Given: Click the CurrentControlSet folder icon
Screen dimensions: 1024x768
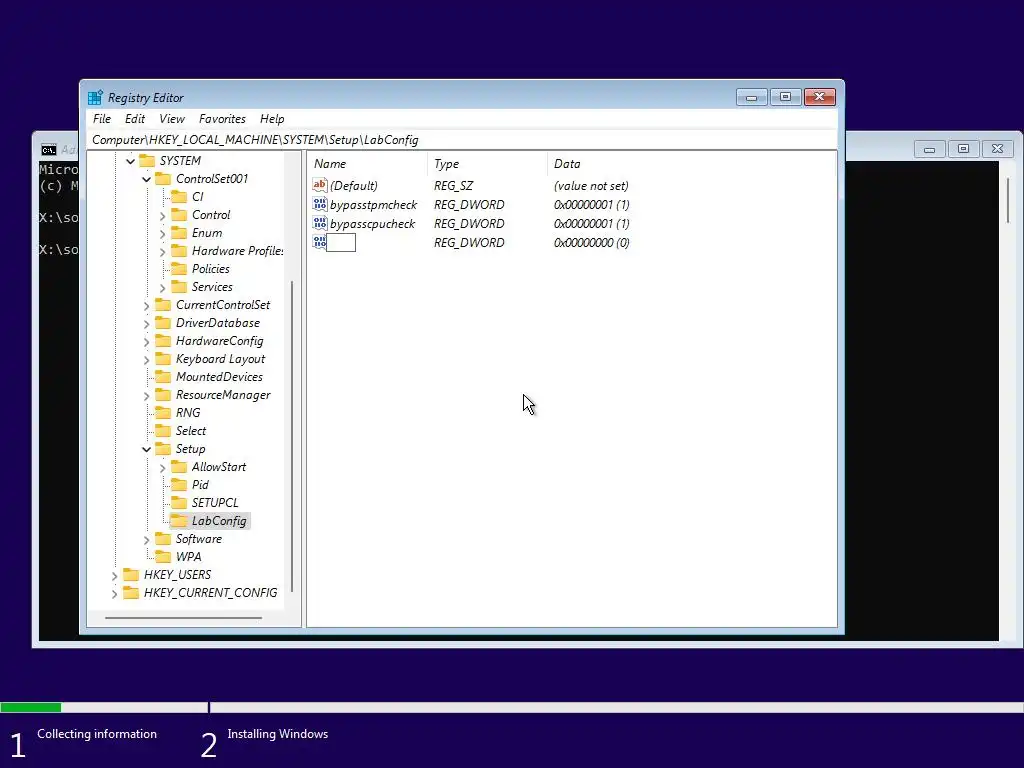Looking at the screenshot, I should pyautogui.click(x=163, y=305).
